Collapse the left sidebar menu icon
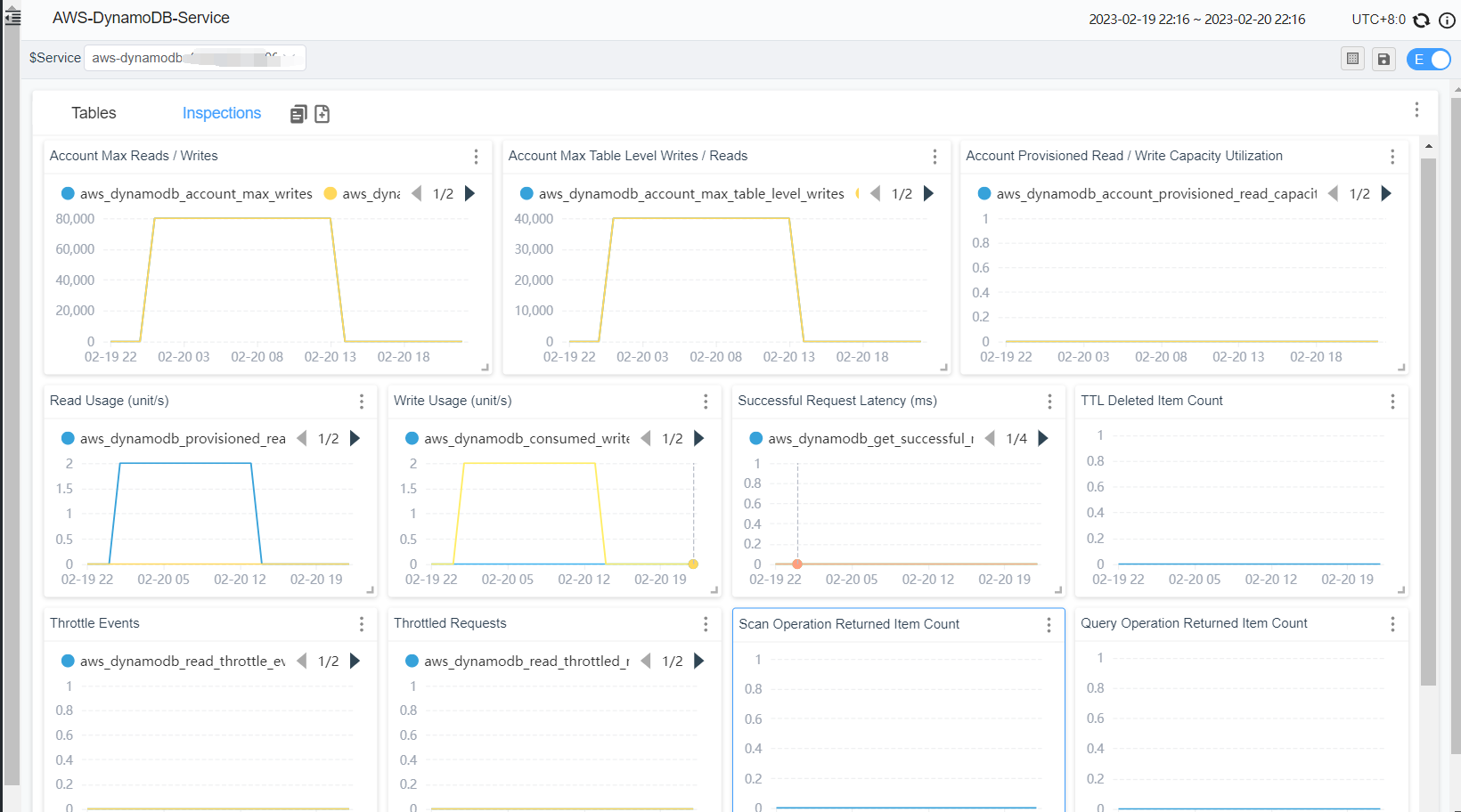This screenshot has height=812, width=1461. (12, 17)
